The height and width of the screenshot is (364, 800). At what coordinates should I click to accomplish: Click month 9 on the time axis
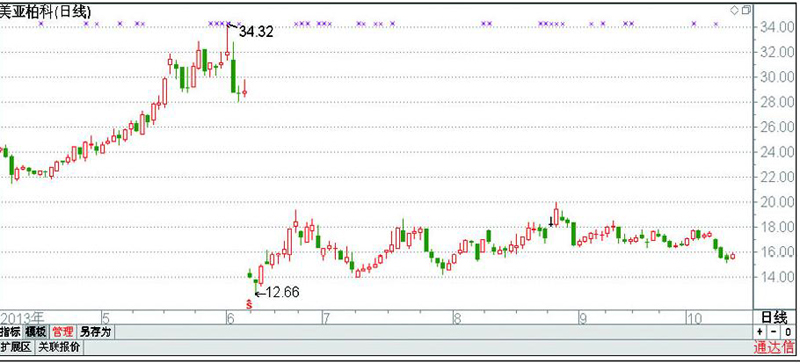tap(582, 319)
